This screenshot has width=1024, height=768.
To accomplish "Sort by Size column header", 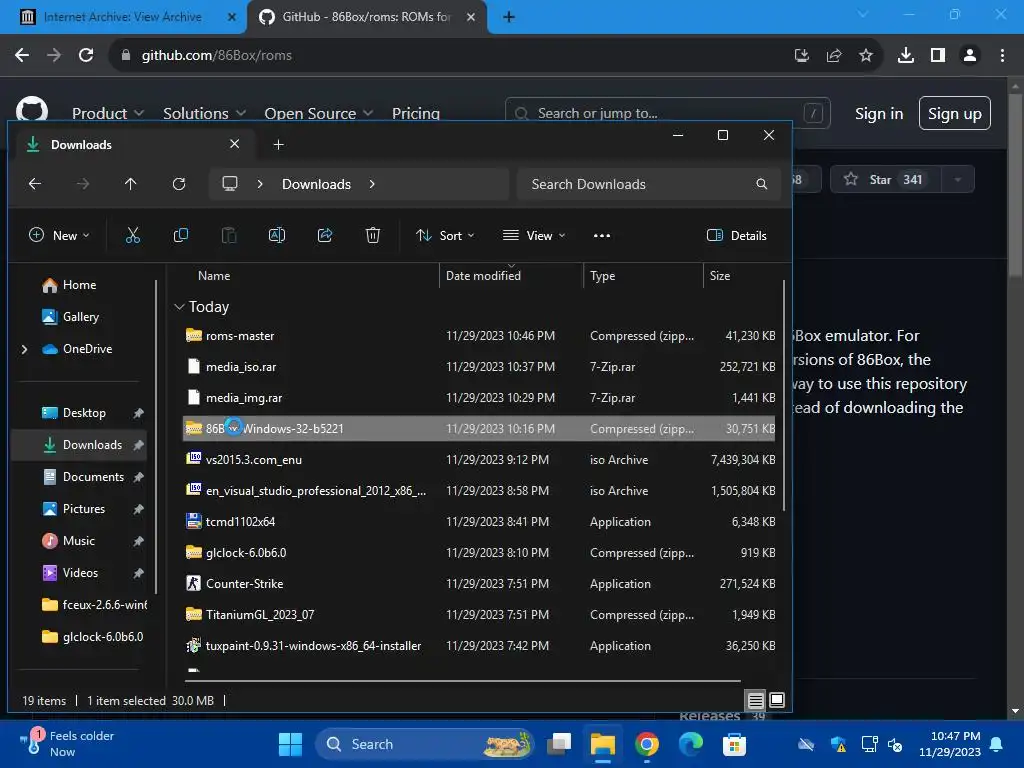I will pyautogui.click(x=720, y=276).
